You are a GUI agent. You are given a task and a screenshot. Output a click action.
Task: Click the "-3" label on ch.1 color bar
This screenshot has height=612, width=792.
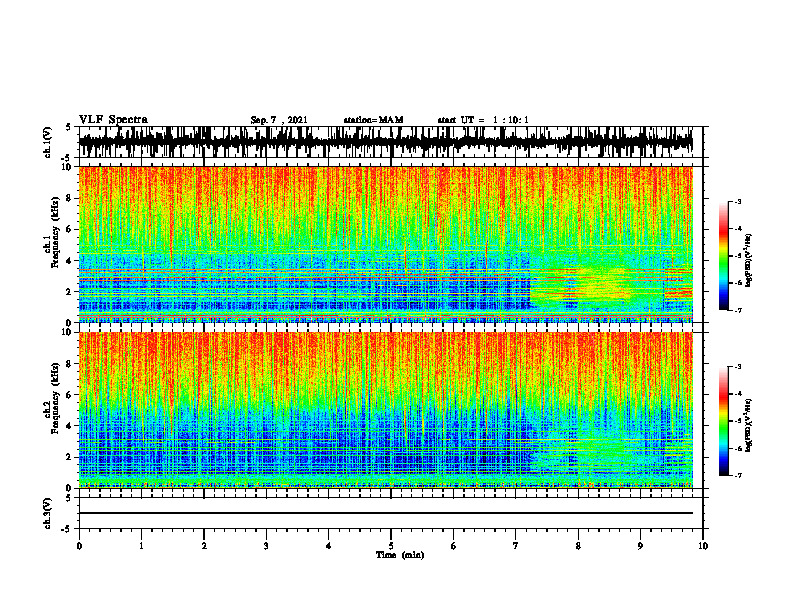point(738,202)
